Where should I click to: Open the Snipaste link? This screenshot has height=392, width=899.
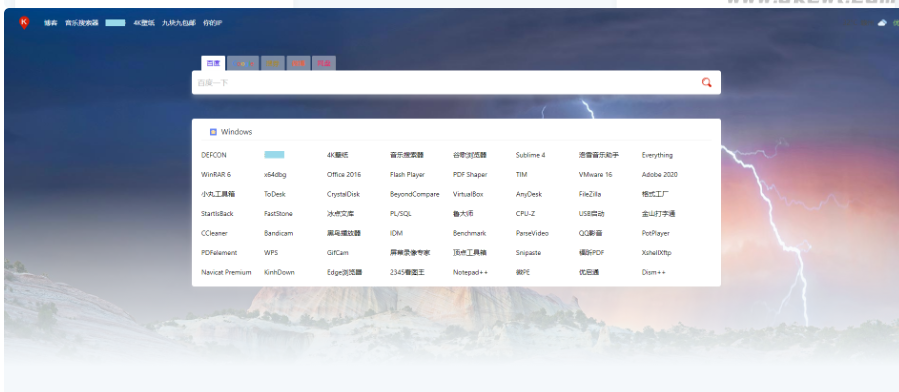tap(528, 253)
